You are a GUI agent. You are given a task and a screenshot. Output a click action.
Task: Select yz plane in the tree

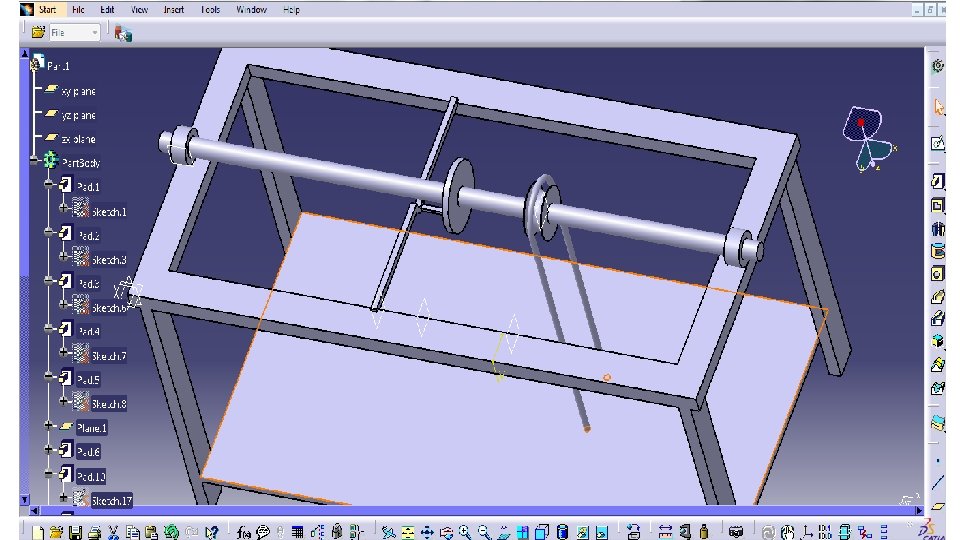[x=78, y=115]
